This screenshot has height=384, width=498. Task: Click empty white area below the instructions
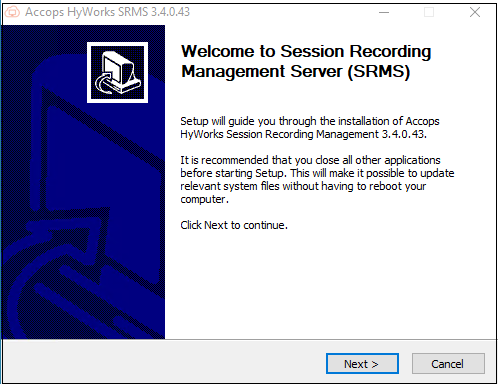click(x=330, y=283)
